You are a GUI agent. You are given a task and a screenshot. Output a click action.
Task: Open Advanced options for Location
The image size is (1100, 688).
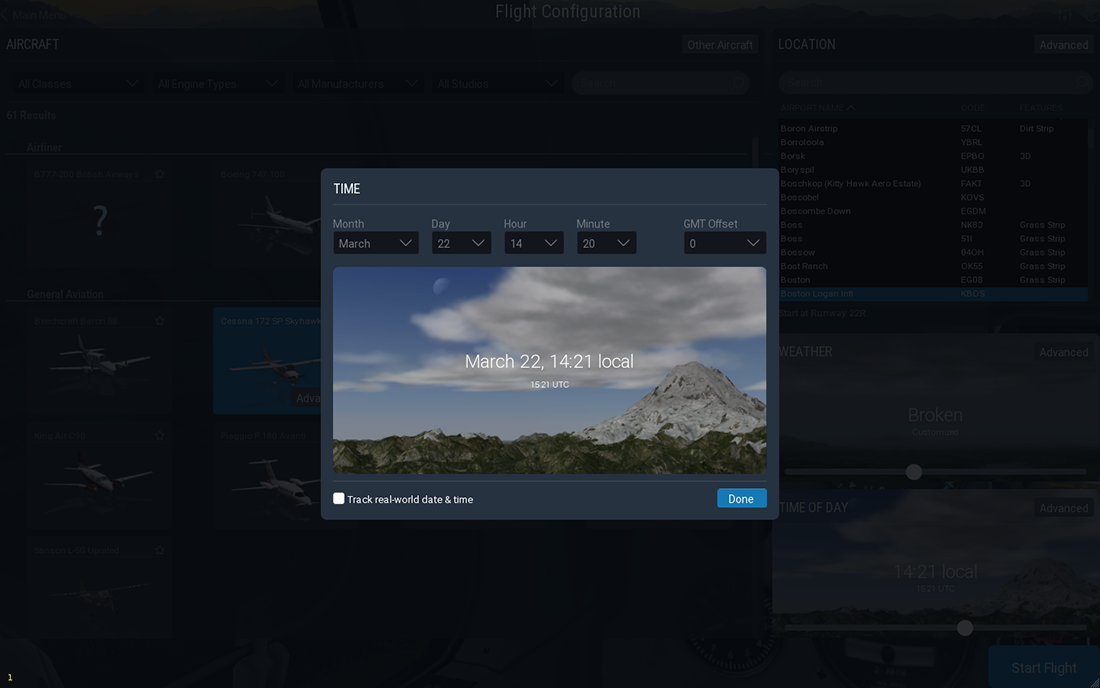pyautogui.click(x=1064, y=45)
